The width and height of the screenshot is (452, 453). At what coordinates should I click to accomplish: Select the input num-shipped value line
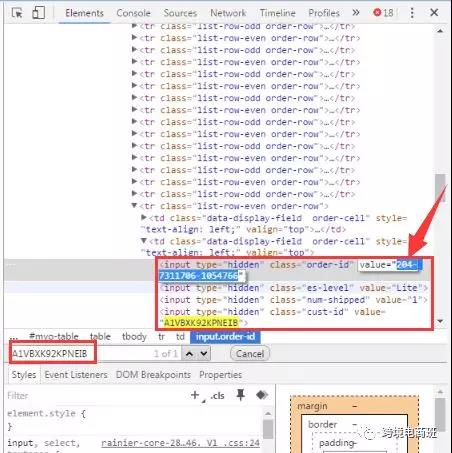coord(294,300)
